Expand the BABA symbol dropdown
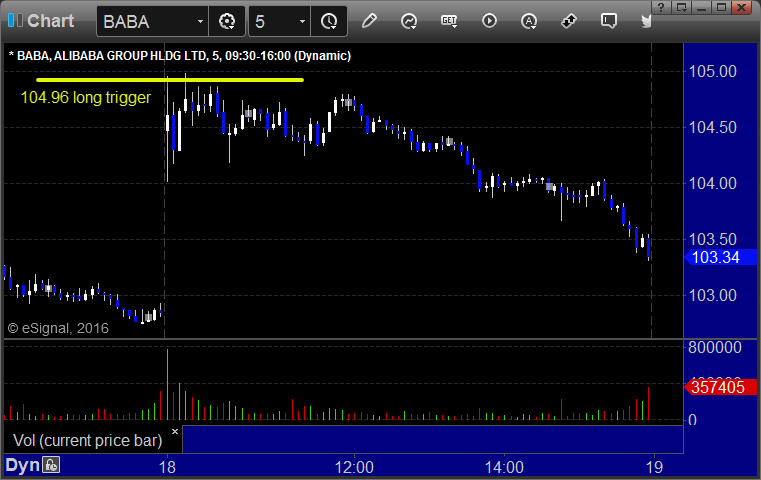 pos(200,21)
